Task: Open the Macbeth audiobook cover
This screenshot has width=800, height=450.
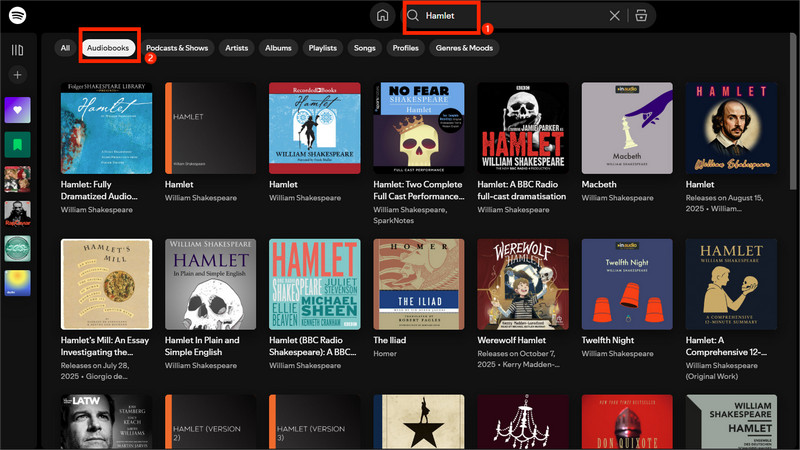Action: click(627, 128)
